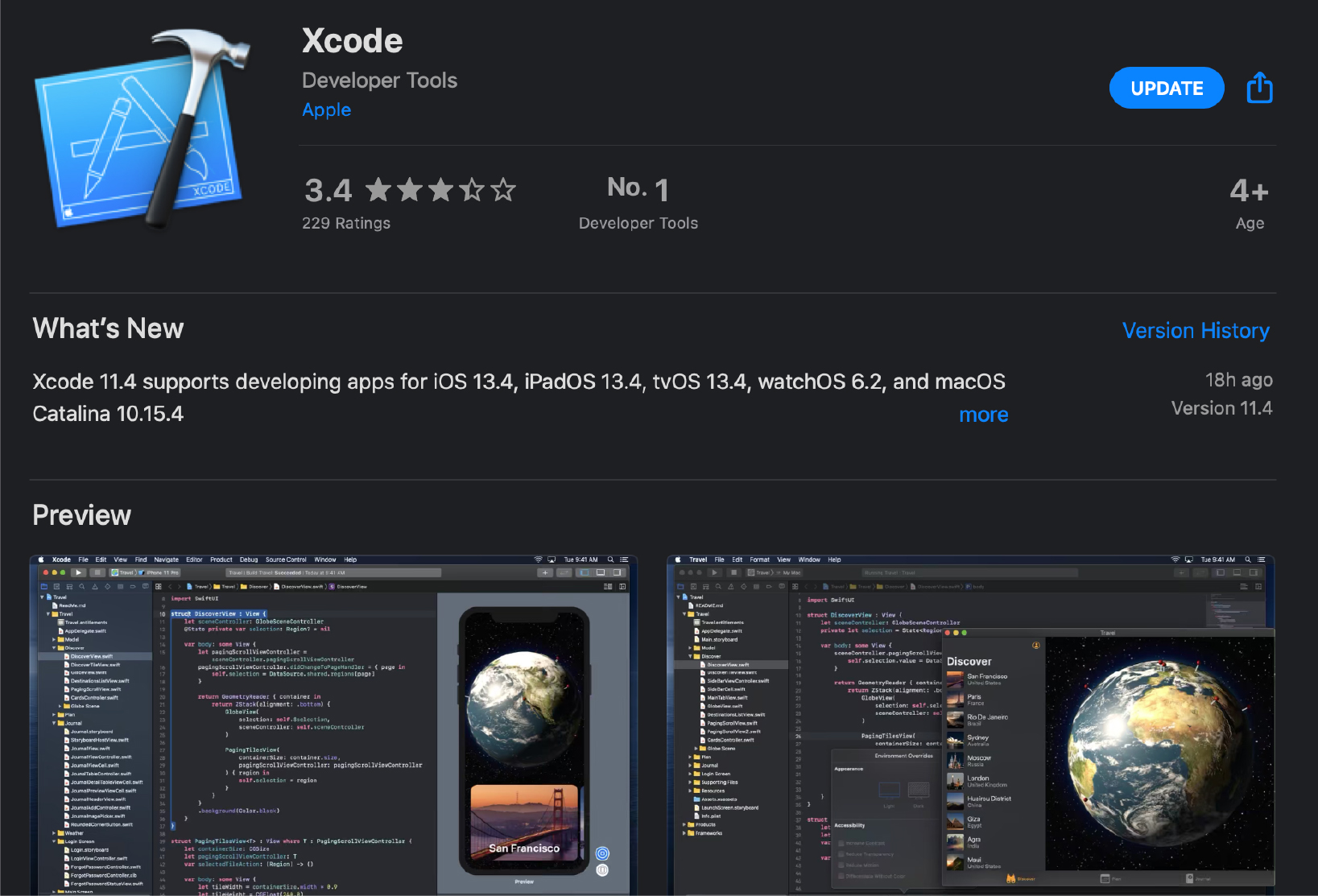Open Version History
Image resolution: width=1318 pixels, height=896 pixels.
click(1196, 330)
